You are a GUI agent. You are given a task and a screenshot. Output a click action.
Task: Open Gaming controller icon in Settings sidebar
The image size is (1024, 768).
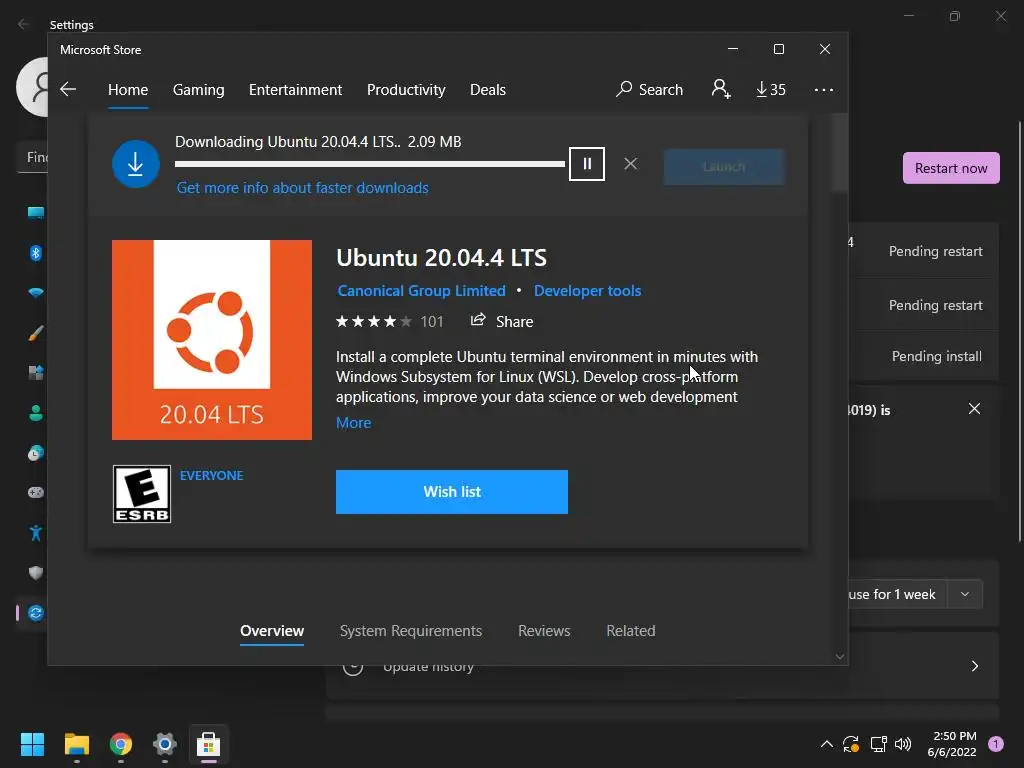point(35,492)
